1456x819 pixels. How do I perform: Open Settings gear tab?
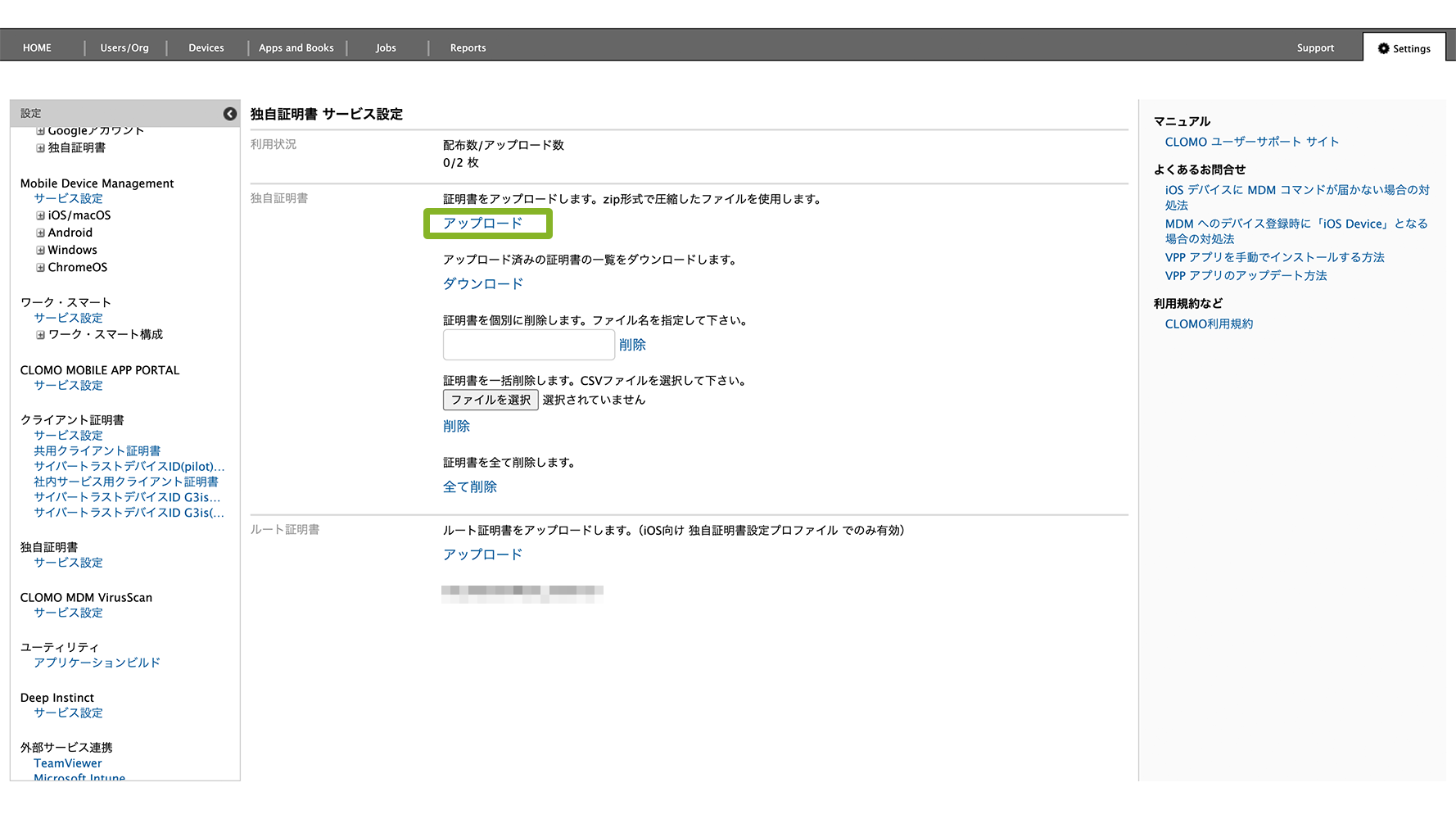[x=1404, y=48]
